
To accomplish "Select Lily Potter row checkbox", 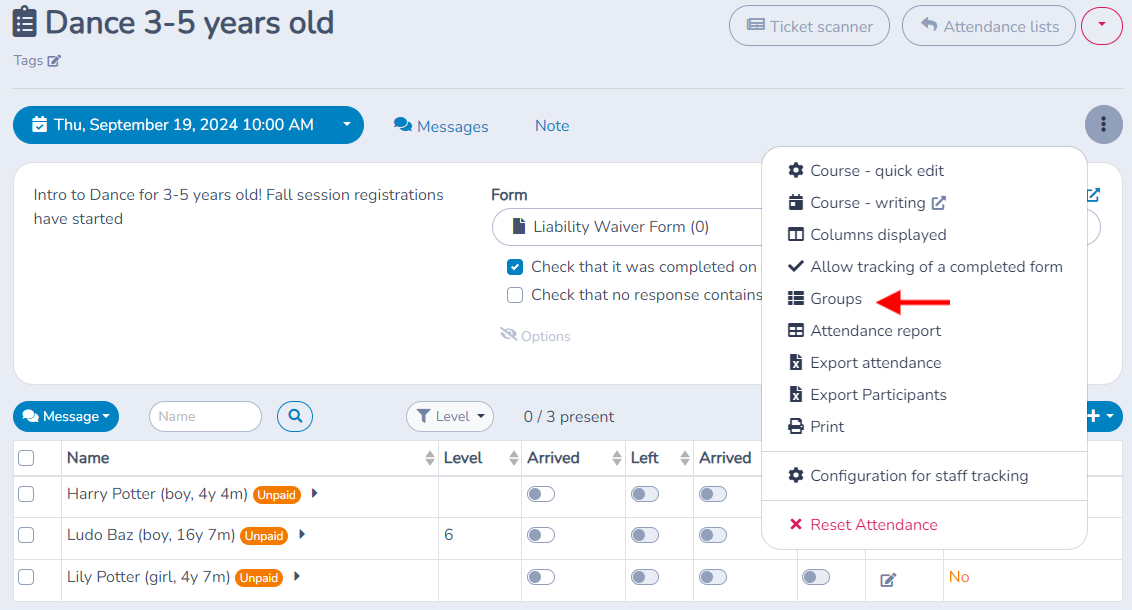I will pos(26,577).
